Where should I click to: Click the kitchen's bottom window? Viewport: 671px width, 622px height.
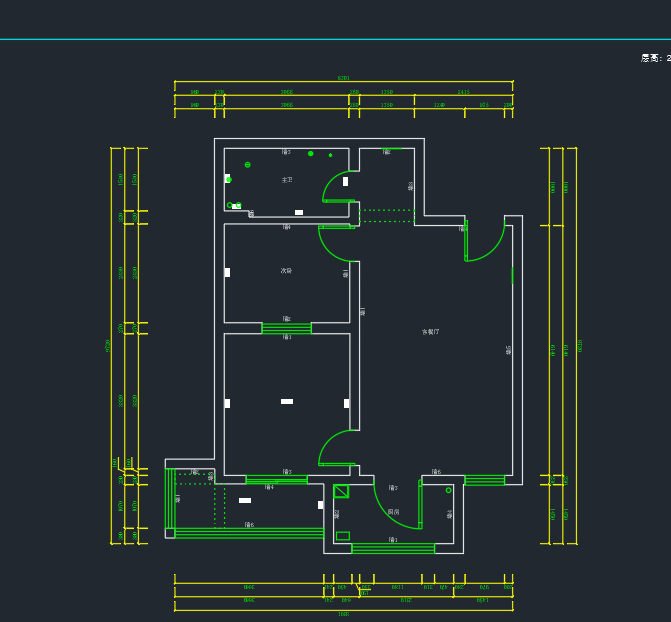(x=393, y=548)
